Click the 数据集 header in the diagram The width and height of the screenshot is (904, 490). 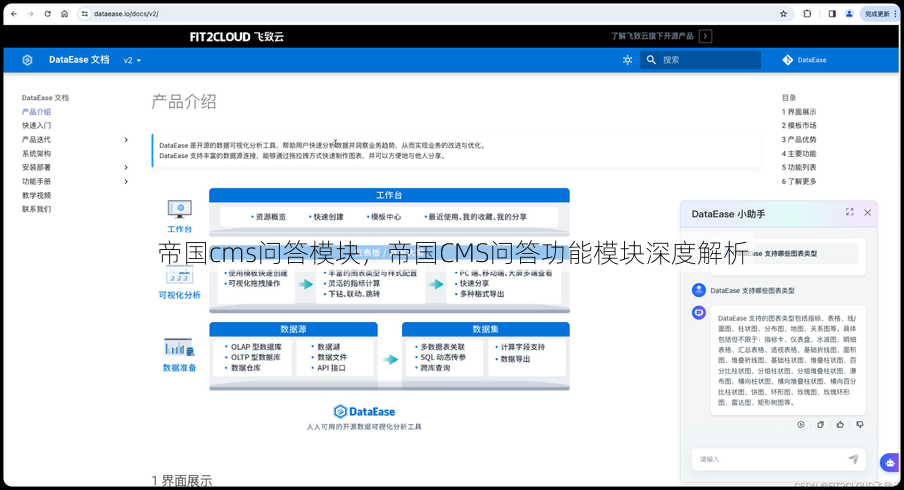(485, 329)
